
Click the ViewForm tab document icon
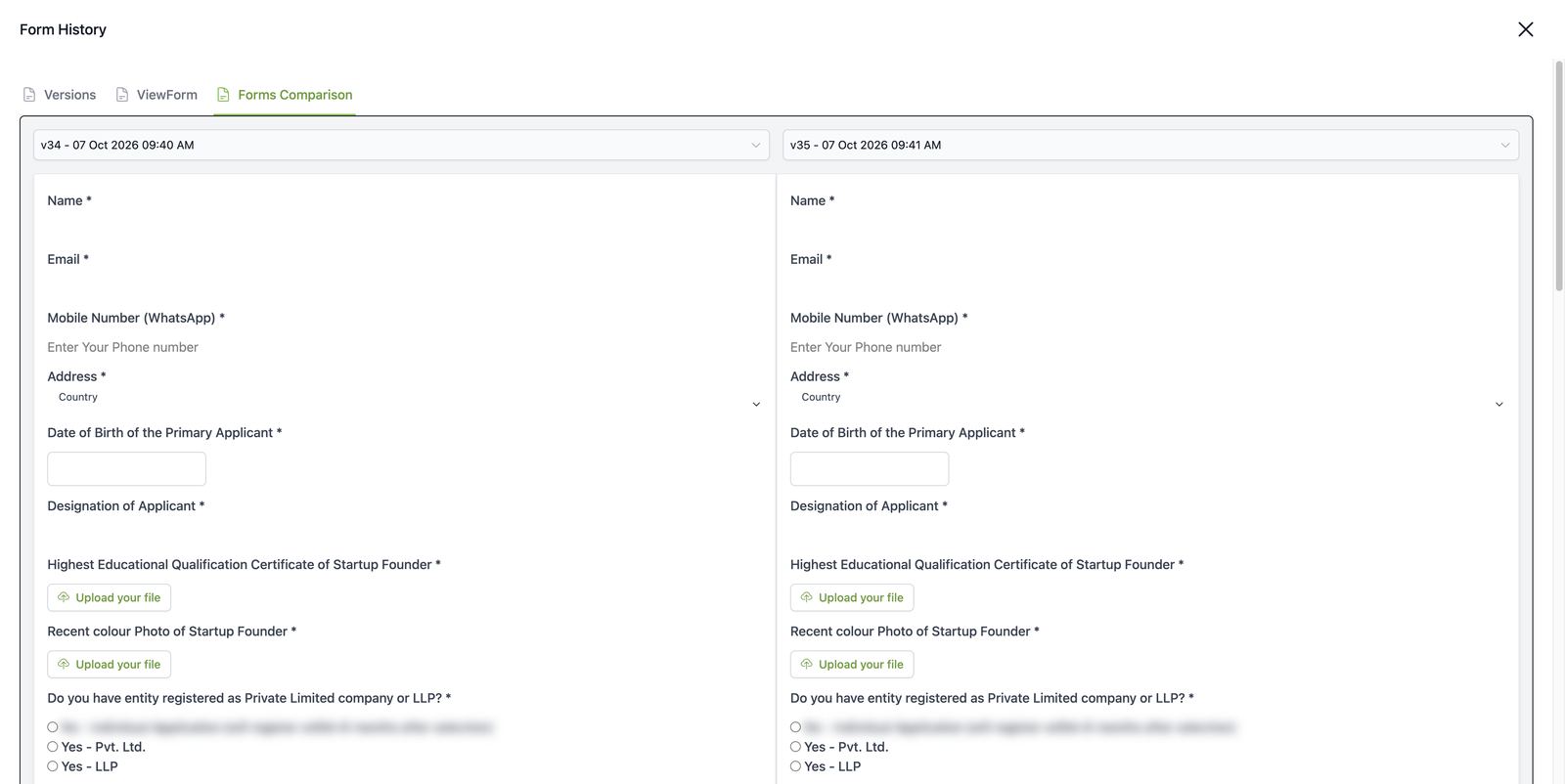pyautogui.click(x=122, y=95)
